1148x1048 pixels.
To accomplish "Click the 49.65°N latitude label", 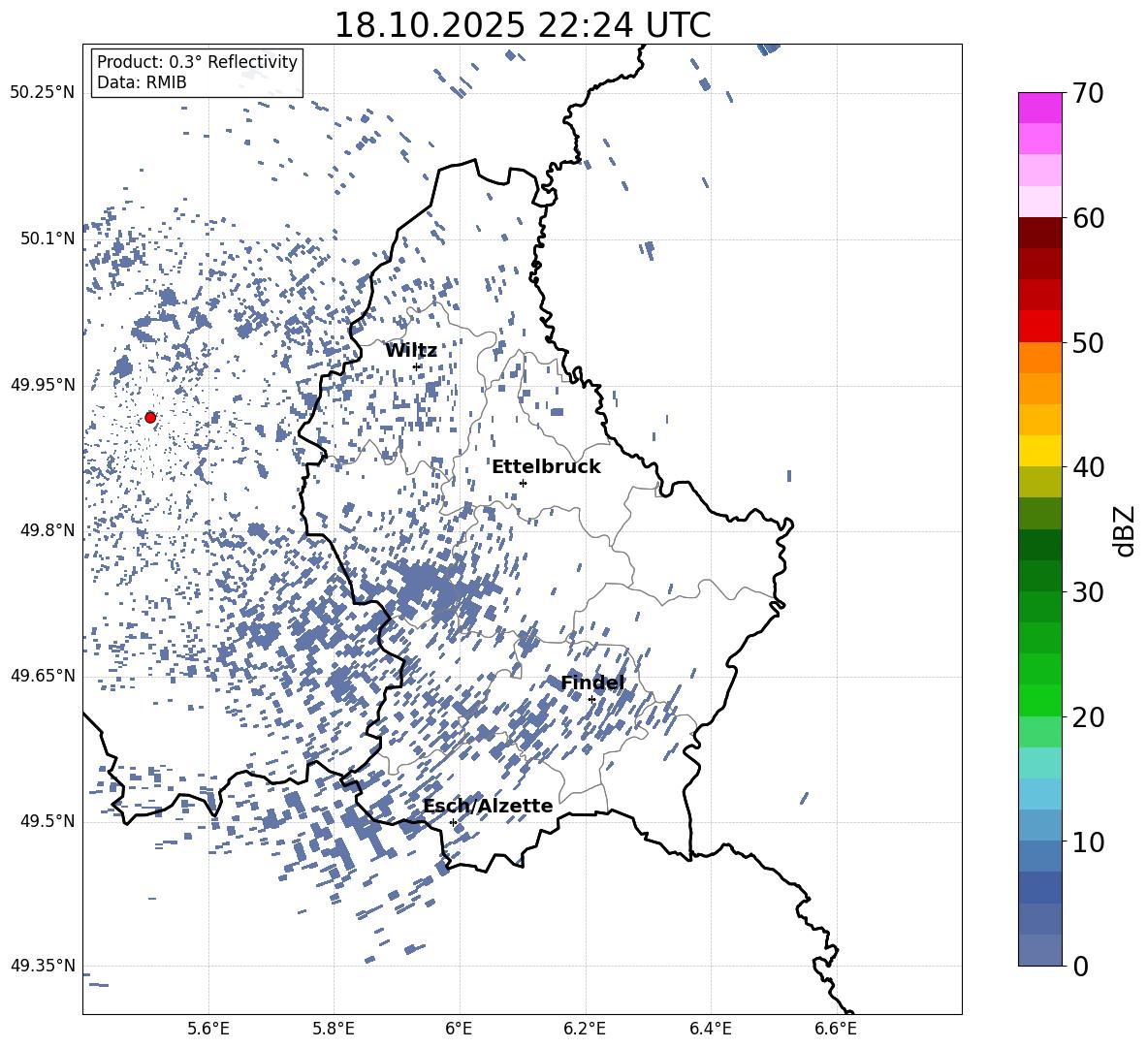I will click(43, 676).
